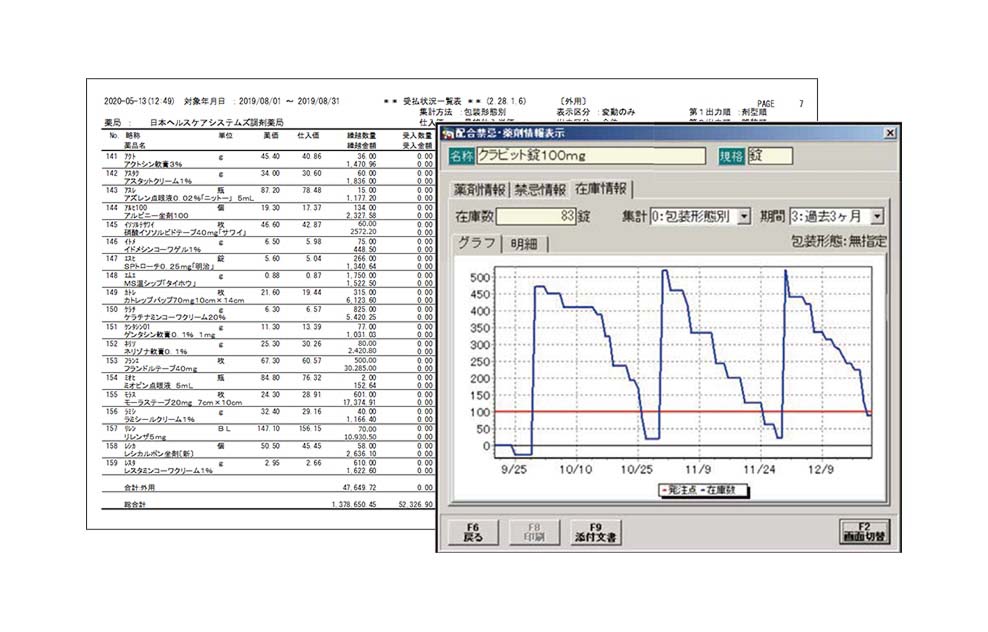Screen dimensions: 988x632
Task: Click the red order-point line in the chart
Action: point(700,411)
